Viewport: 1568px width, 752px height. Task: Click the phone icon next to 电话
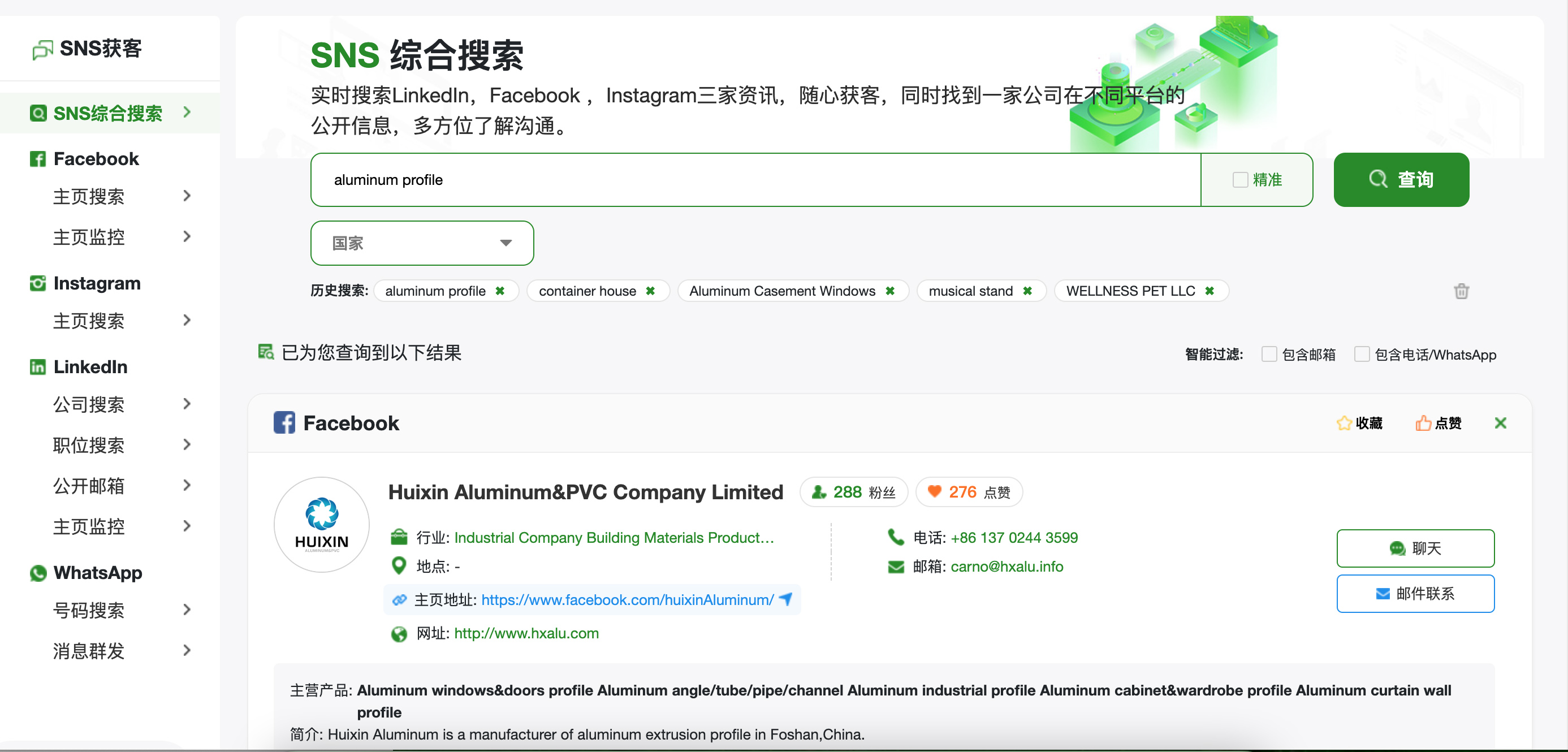pyautogui.click(x=896, y=537)
